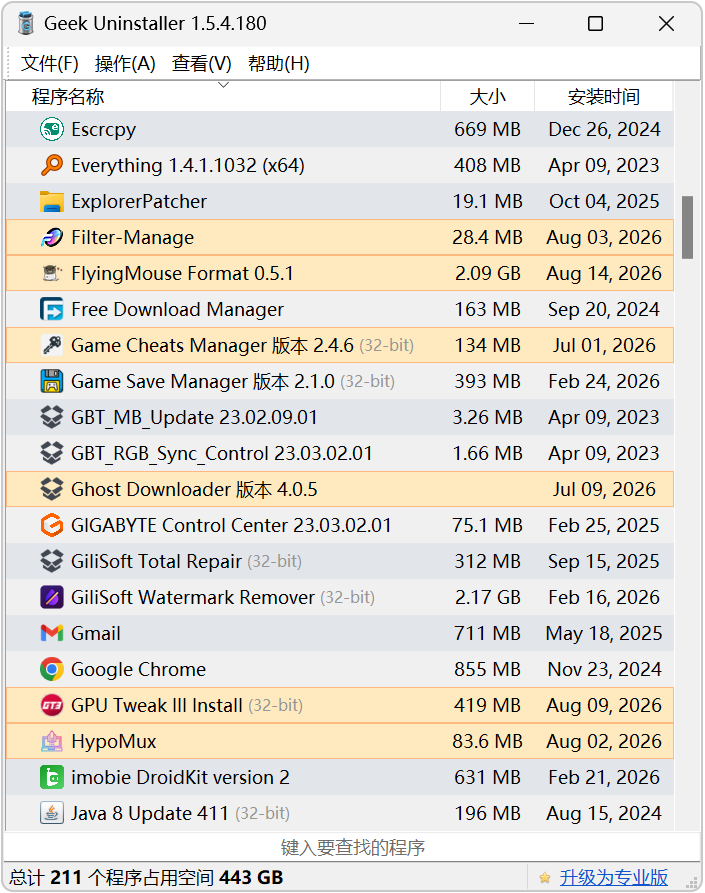Click the Nov 23, 2024 install date

[x=604, y=669]
